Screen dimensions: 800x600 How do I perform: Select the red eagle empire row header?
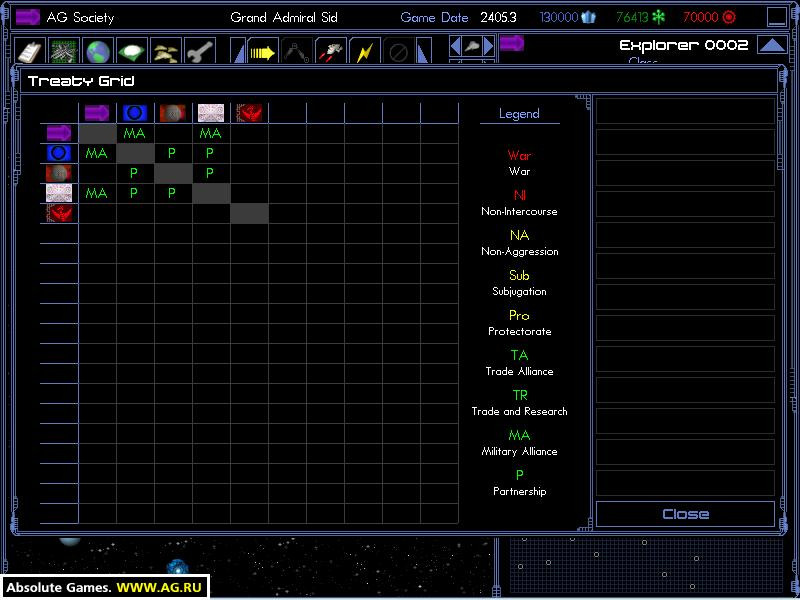click(59, 213)
